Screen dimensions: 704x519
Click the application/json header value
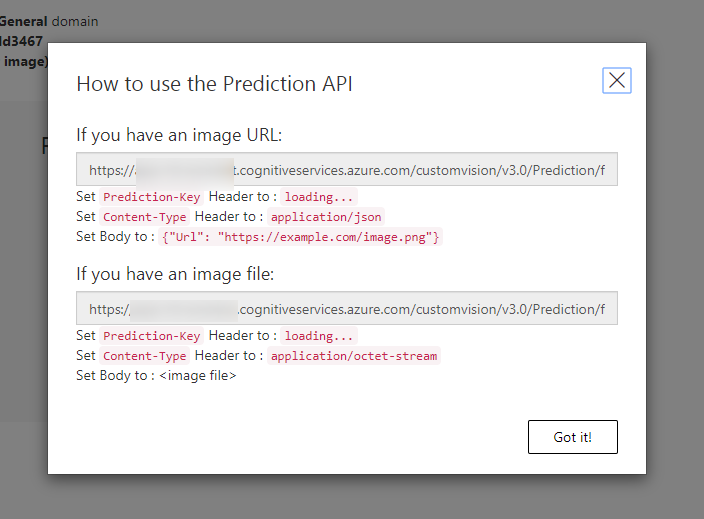coord(326,217)
